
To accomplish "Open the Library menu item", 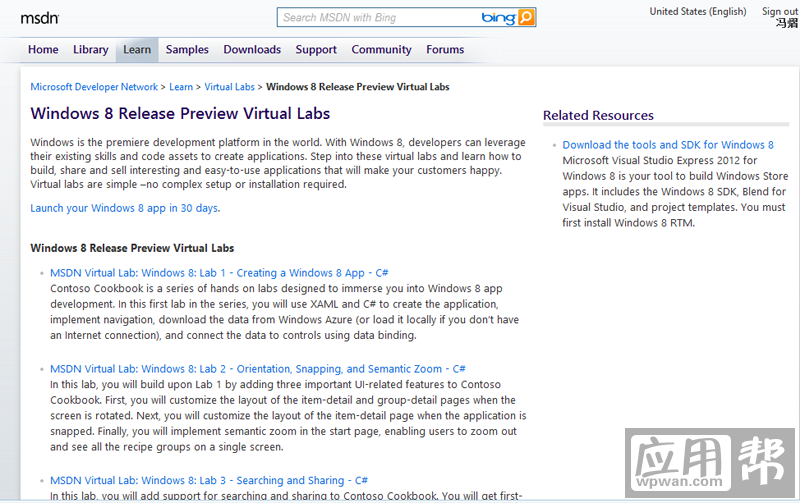I will click(x=90, y=49).
